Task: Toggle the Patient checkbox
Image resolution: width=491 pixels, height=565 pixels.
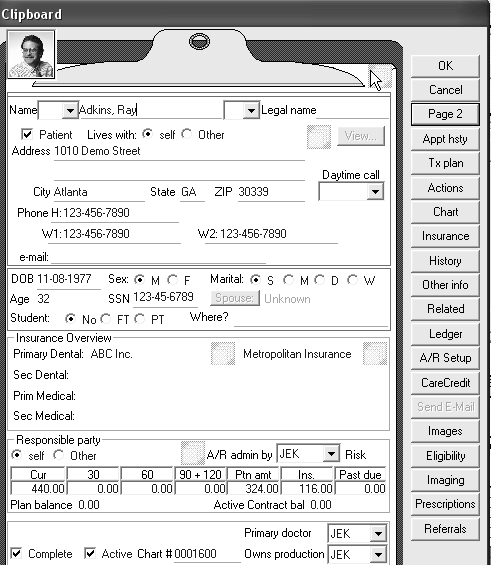Action: 27,135
